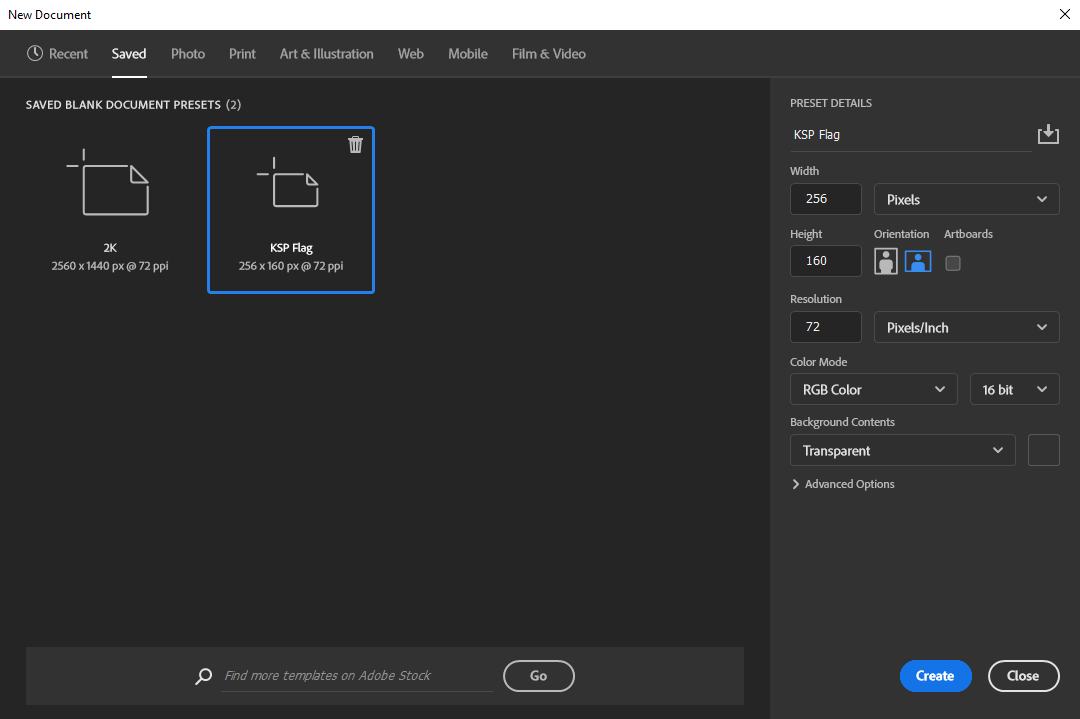
Task: Click the 'PRESET DETAILS' heading
Action: tap(831, 103)
